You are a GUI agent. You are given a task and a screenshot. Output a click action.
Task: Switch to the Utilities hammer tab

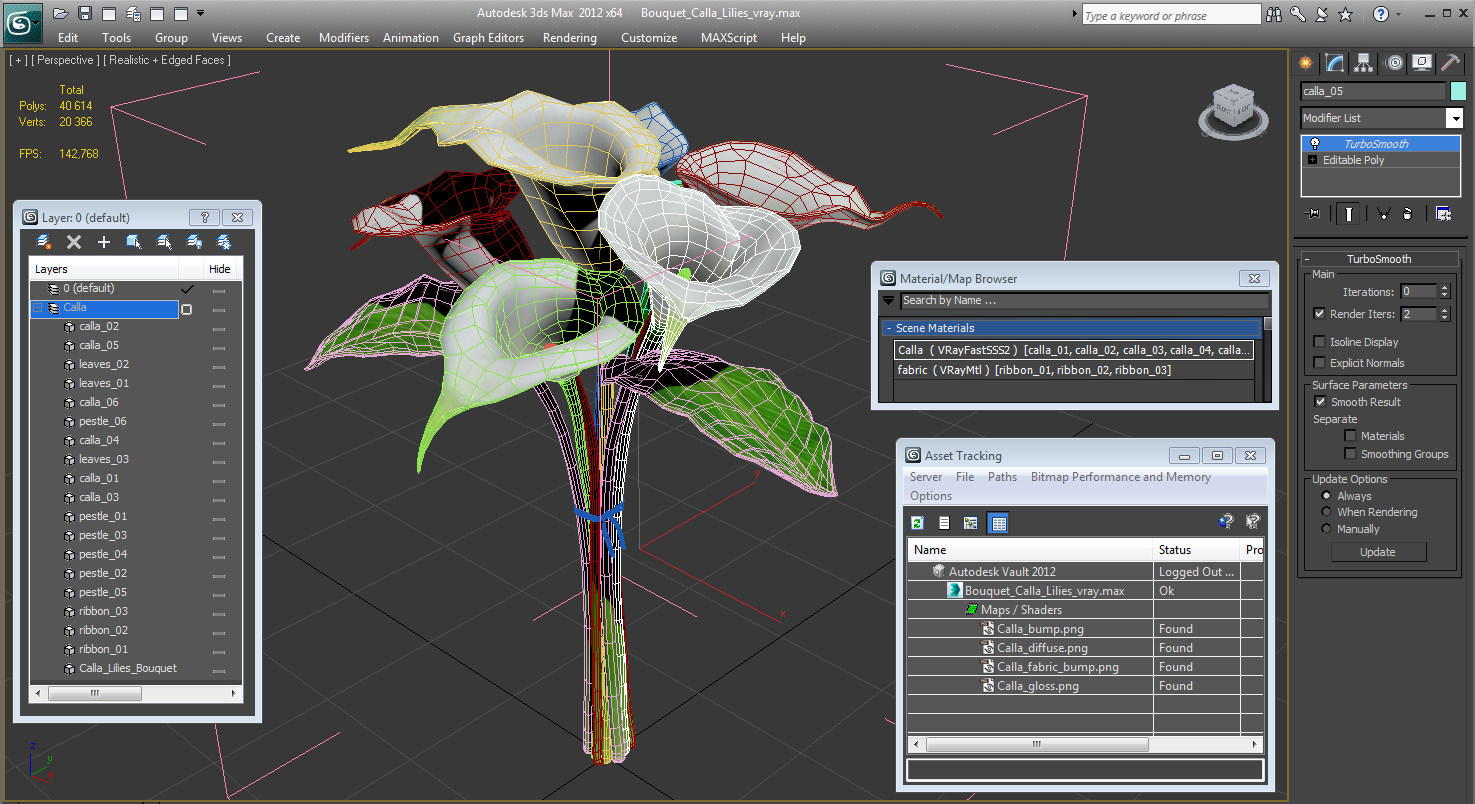[x=1451, y=63]
